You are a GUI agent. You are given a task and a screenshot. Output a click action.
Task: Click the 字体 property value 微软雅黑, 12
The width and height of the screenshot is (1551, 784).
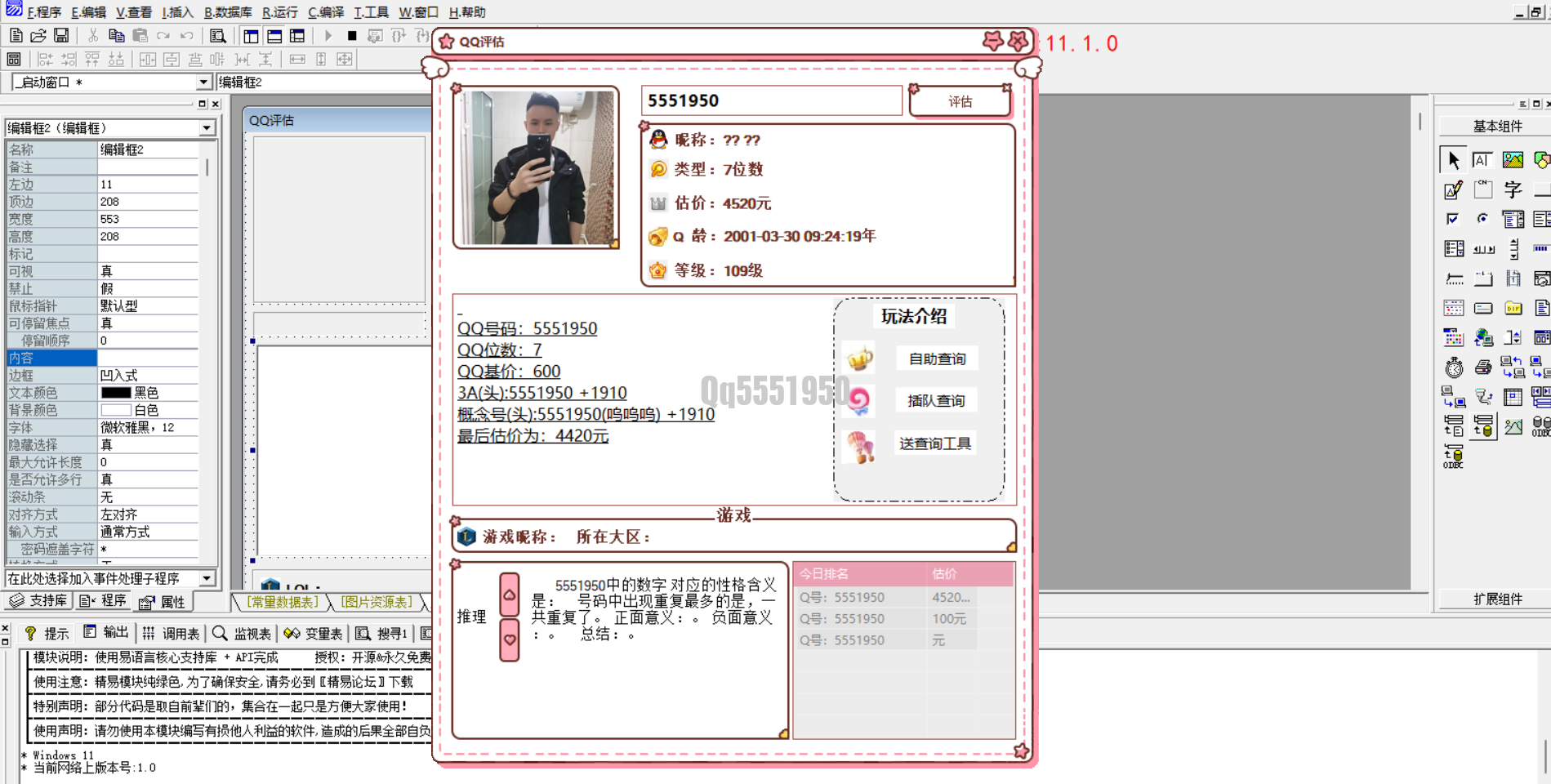(148, 427)
